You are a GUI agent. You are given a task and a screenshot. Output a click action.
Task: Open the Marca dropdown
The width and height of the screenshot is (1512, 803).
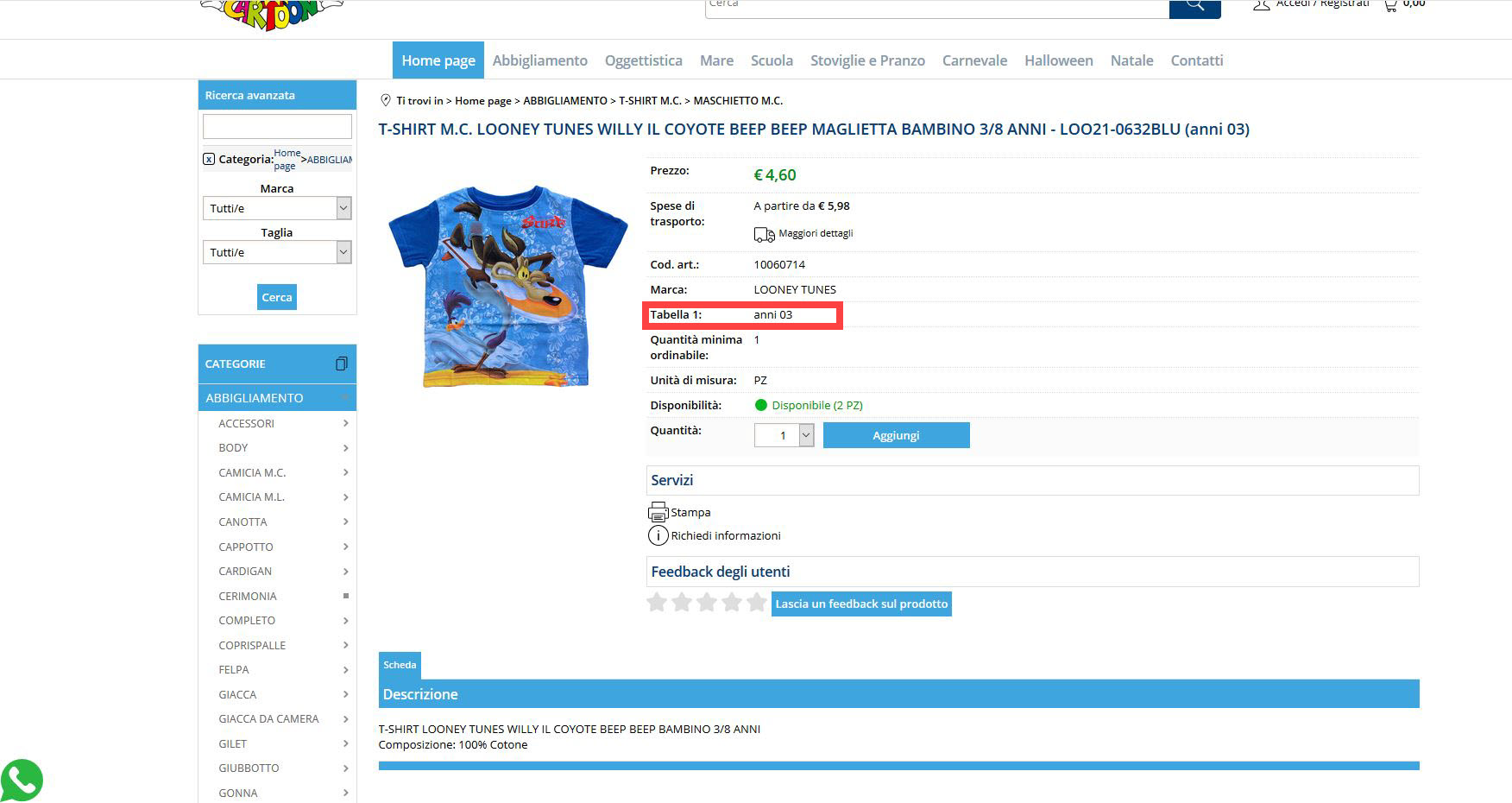tap(277, 208)
